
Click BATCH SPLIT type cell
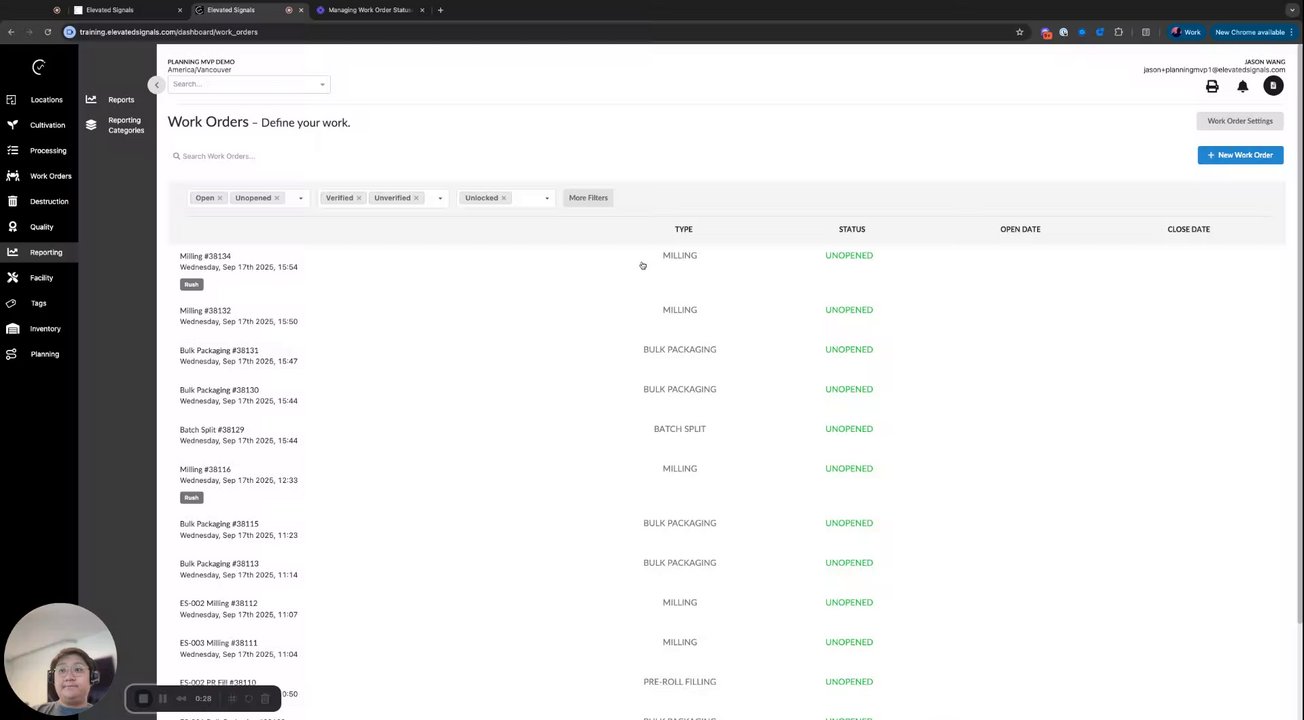click(x=680, y=429)
